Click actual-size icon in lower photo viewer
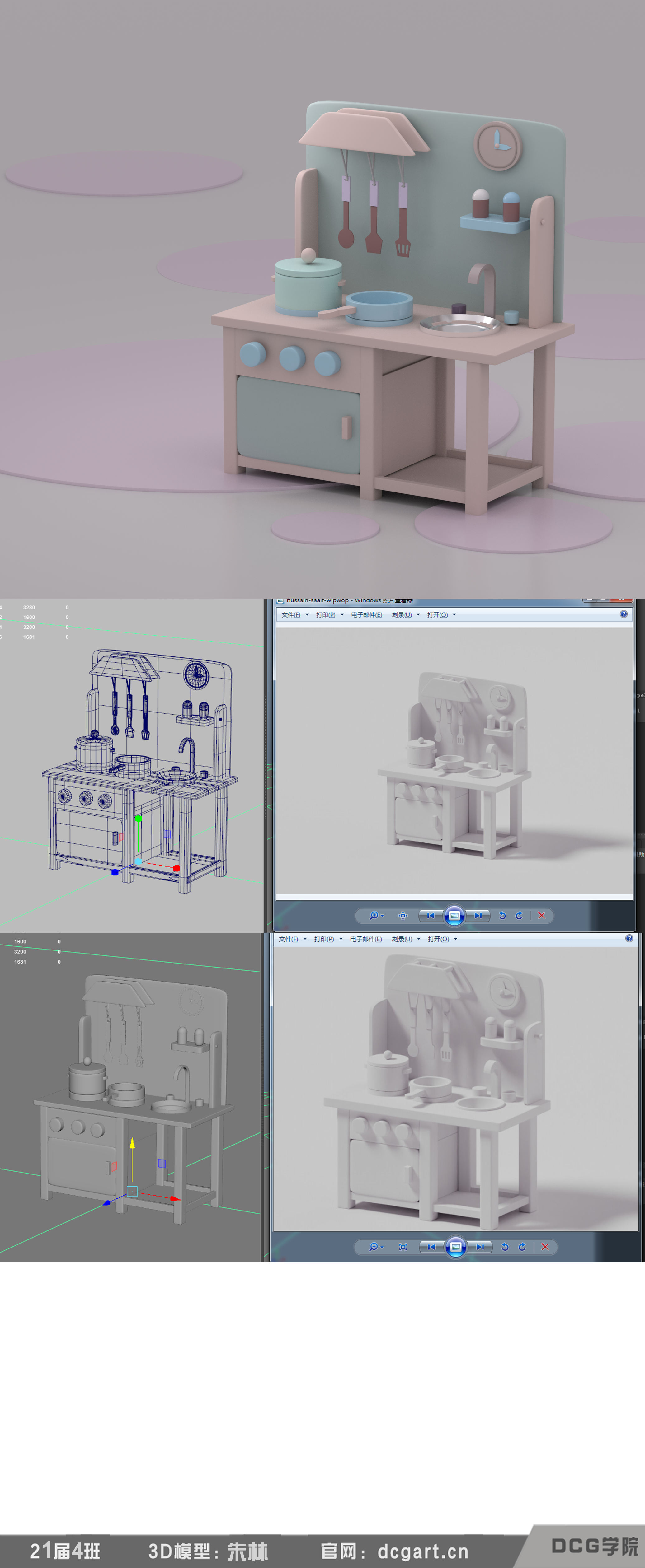Viewport: 645px width, 1568px height. click(x=403, y=1247)
